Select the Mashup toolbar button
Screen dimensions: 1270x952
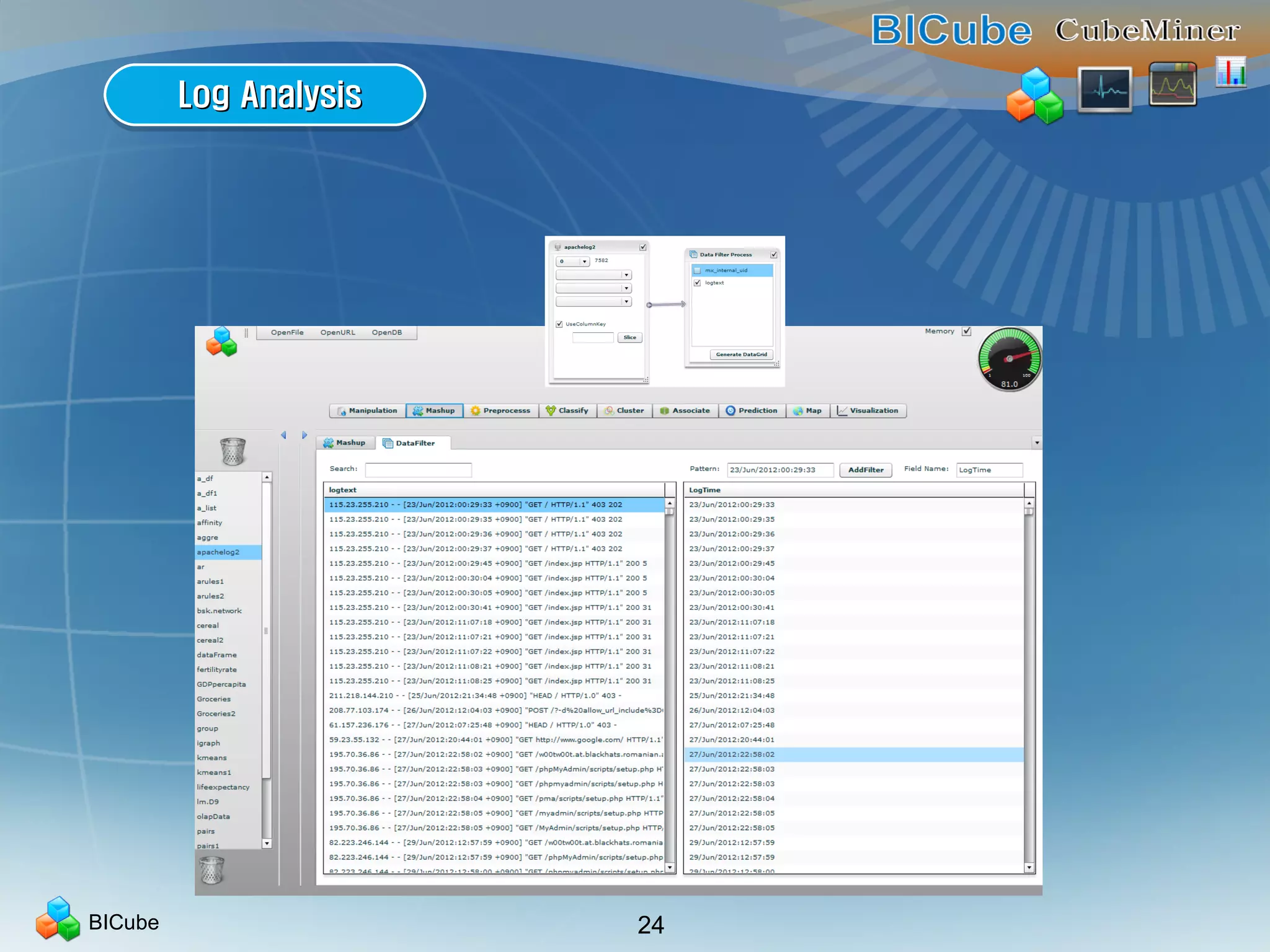pos(434,410)
